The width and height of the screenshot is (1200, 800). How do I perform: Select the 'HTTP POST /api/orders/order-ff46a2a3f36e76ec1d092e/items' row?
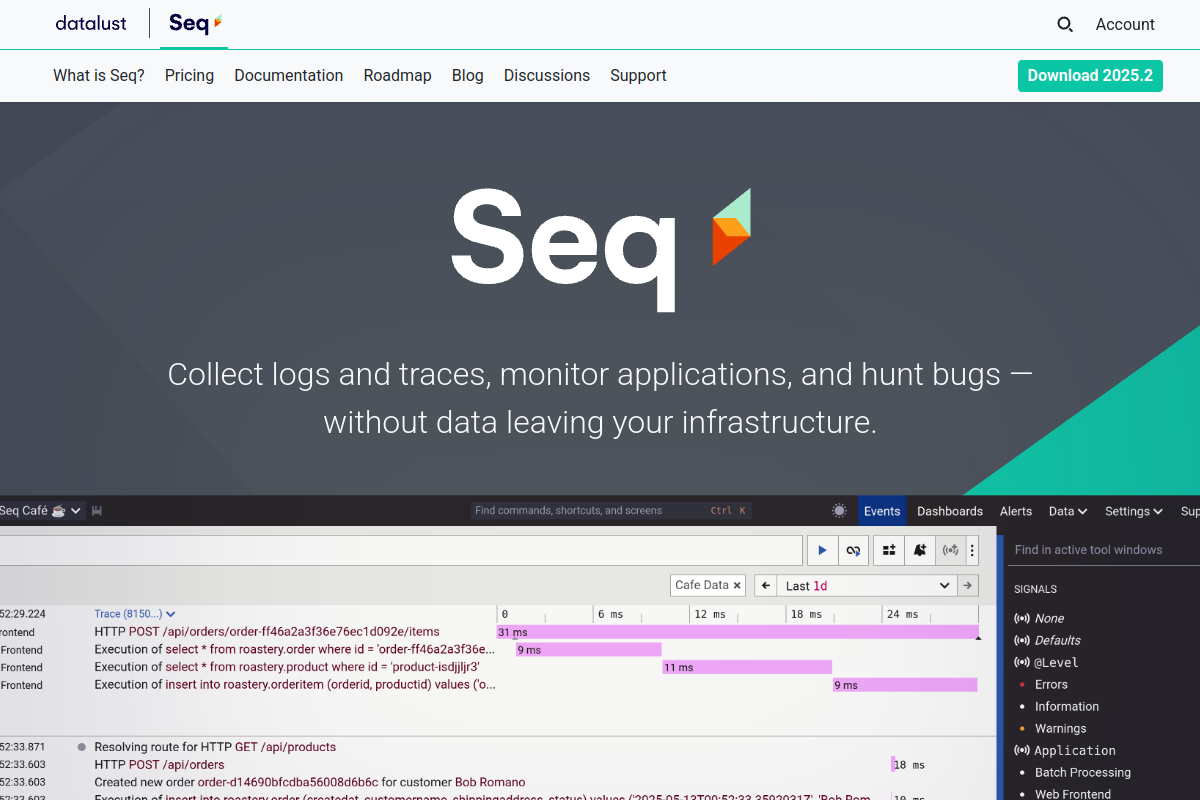[267, 632]
